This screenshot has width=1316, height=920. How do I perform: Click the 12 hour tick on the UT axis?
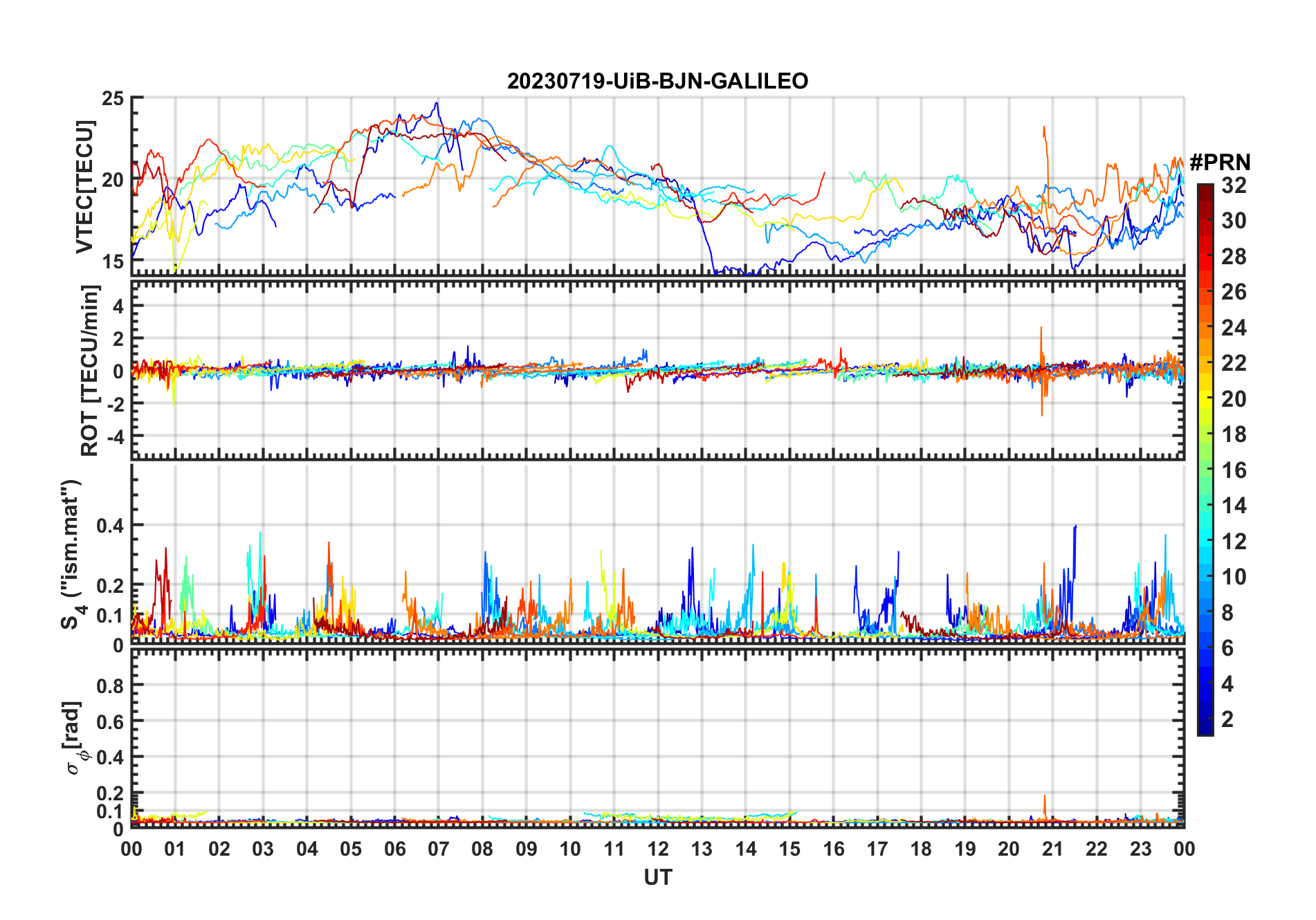[658, 849]
